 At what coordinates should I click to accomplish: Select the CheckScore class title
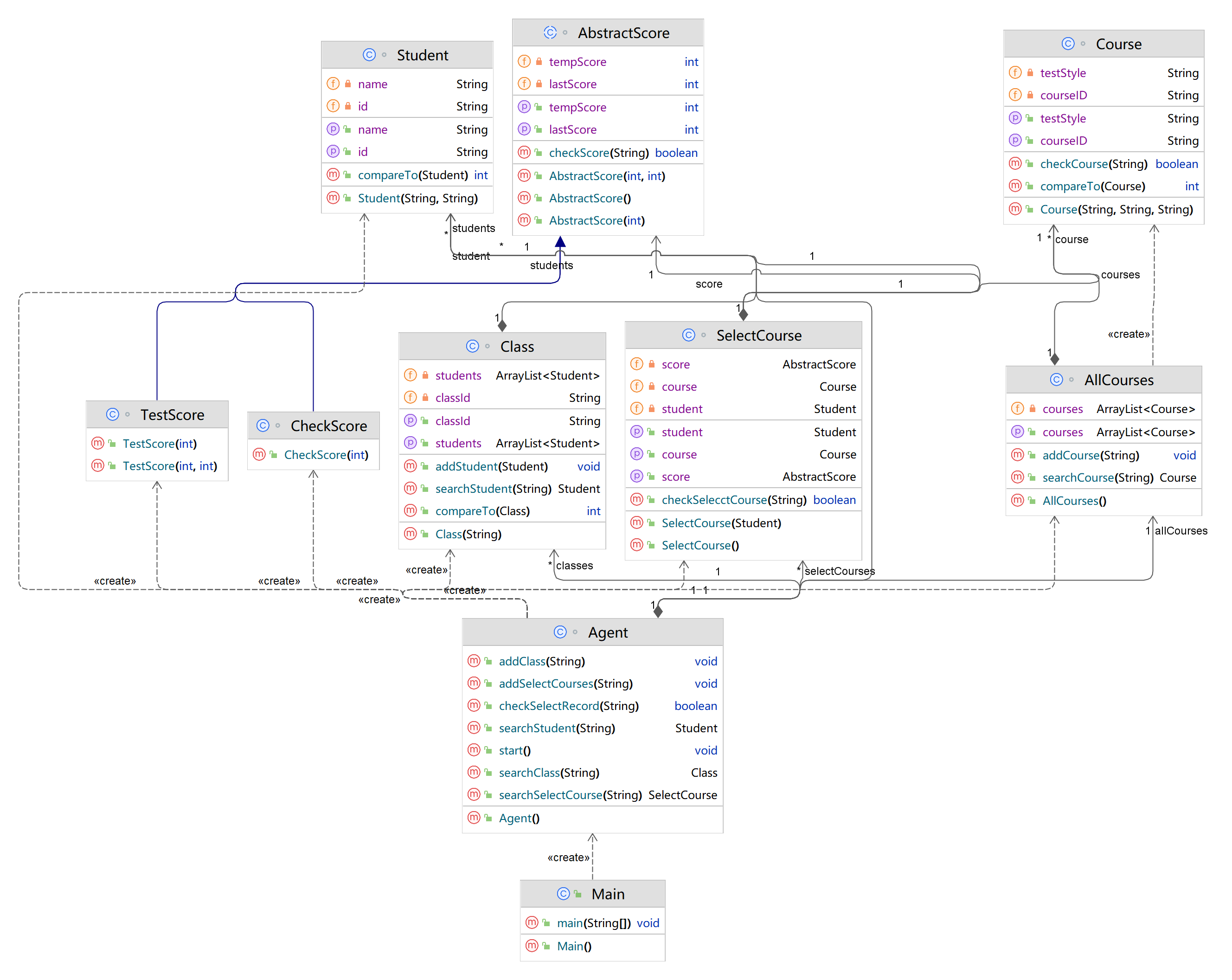(328, 426)
